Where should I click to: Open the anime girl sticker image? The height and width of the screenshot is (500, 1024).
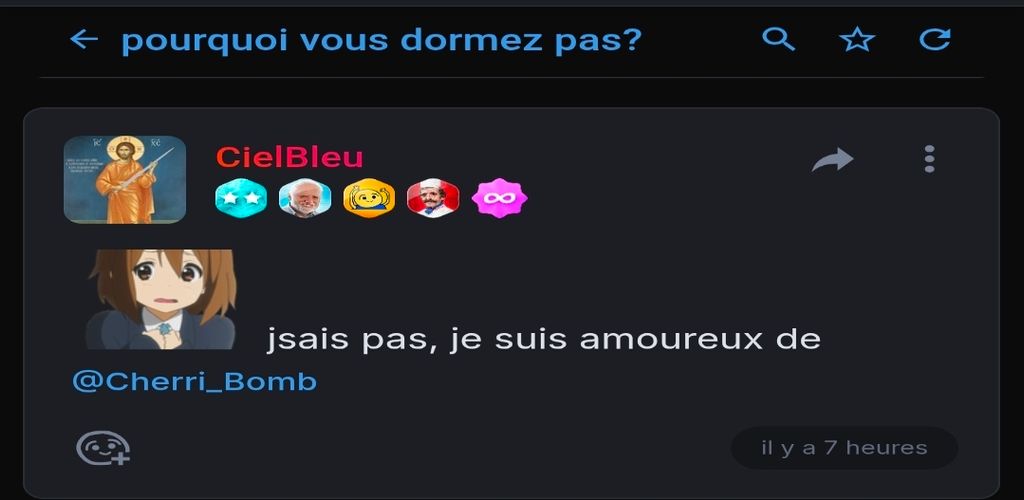161,299
